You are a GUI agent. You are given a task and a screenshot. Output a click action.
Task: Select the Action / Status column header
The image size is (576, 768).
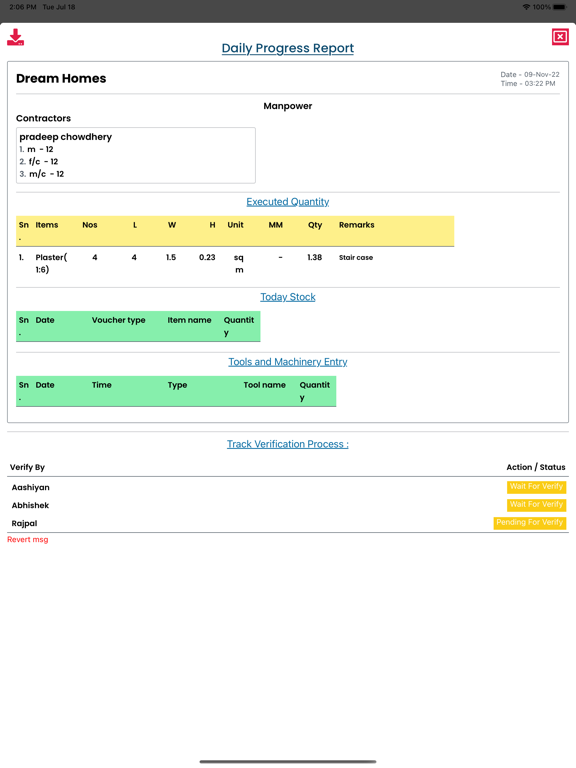click(536, 467)
